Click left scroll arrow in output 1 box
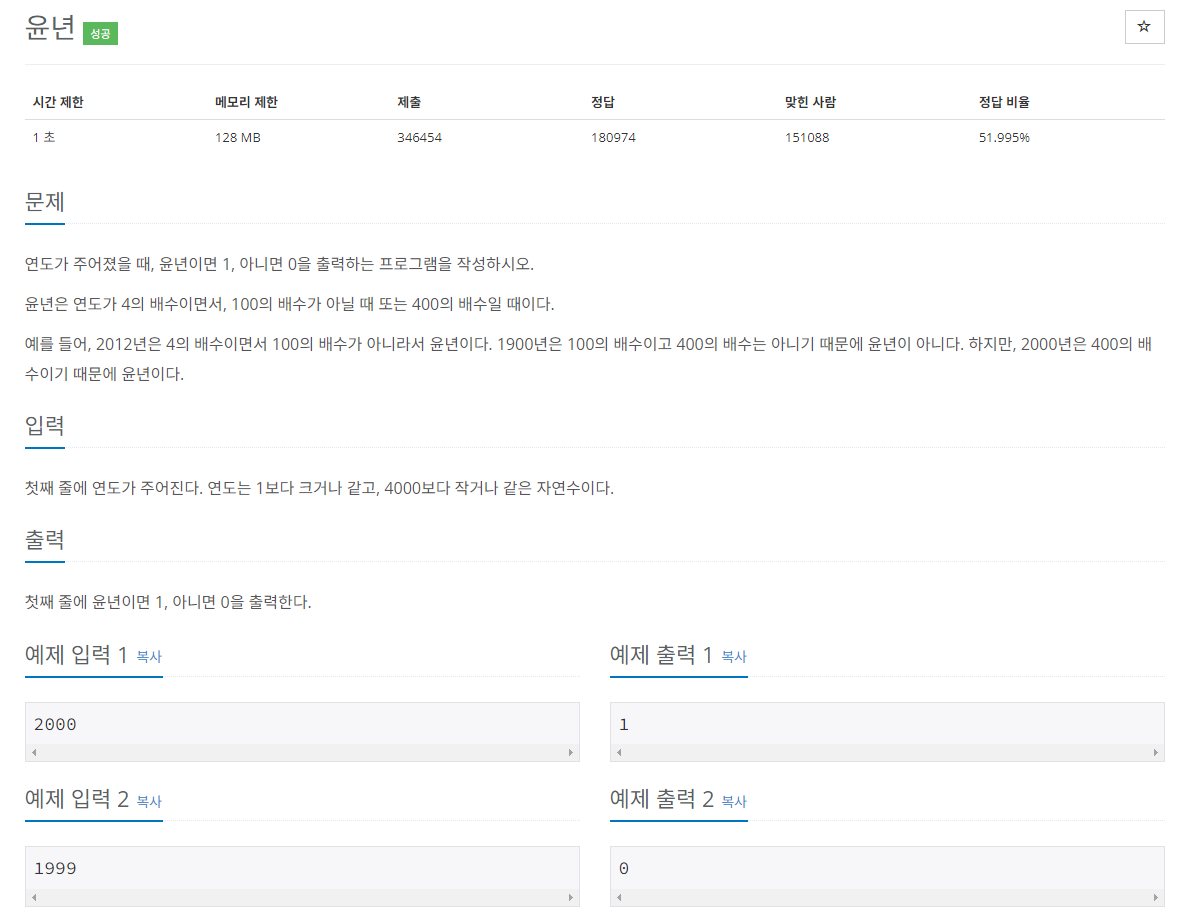Viewport: 1196px width, 924px height. [619, 752]
